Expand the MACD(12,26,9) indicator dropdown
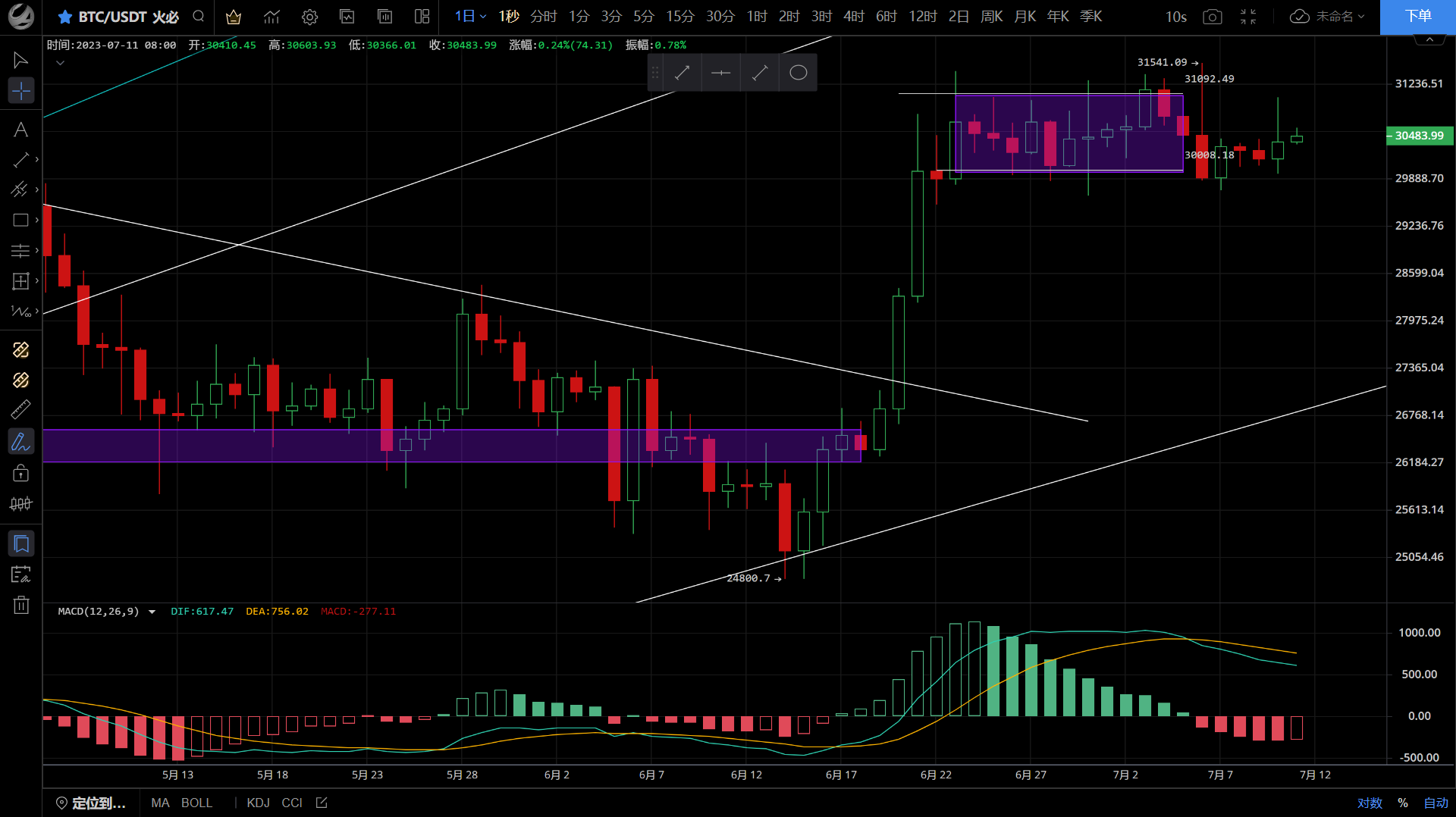This screenshot has width=1456, height=817. coord(152,612)
